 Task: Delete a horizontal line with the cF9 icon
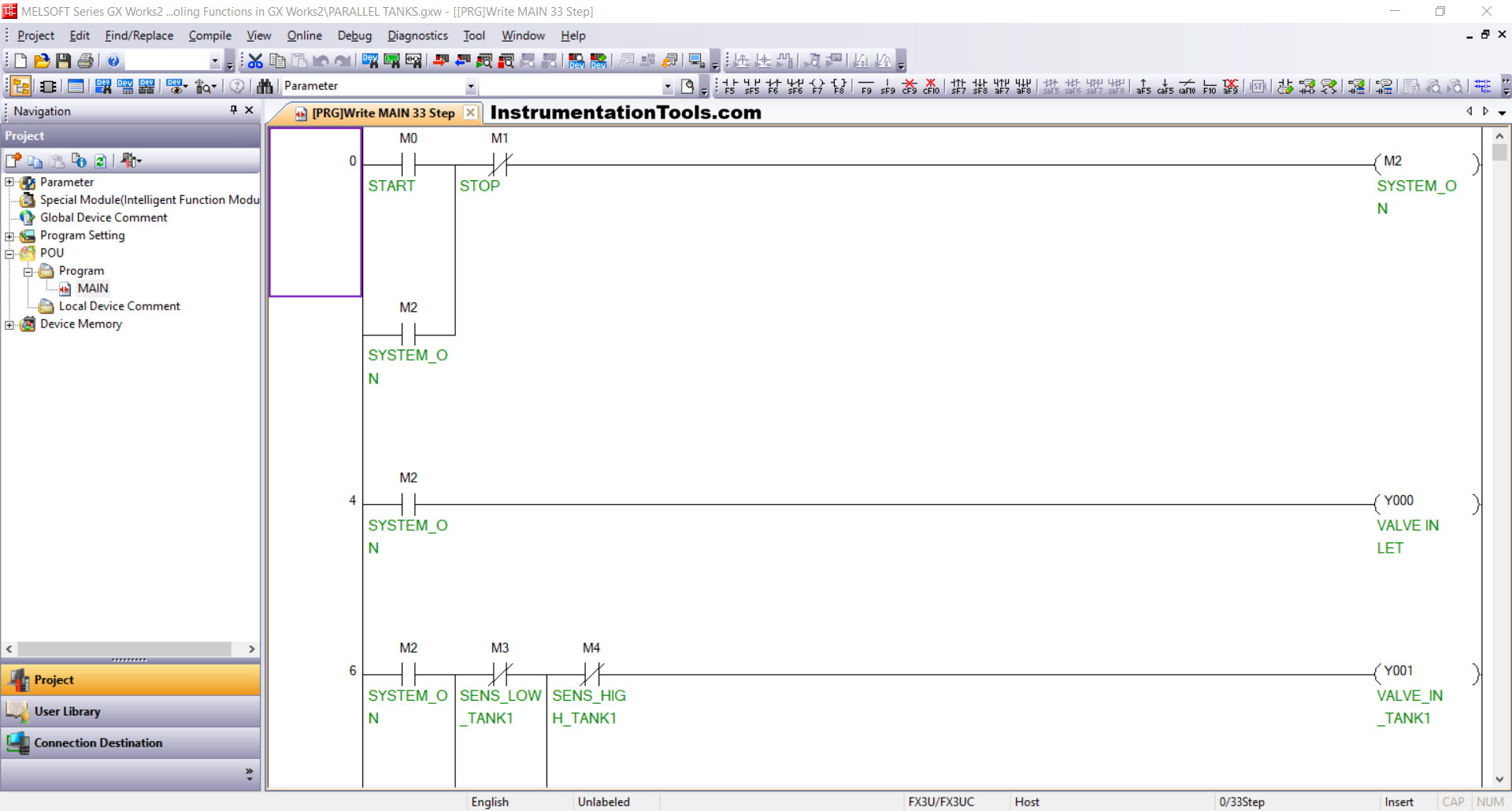[x=910, y=86]
